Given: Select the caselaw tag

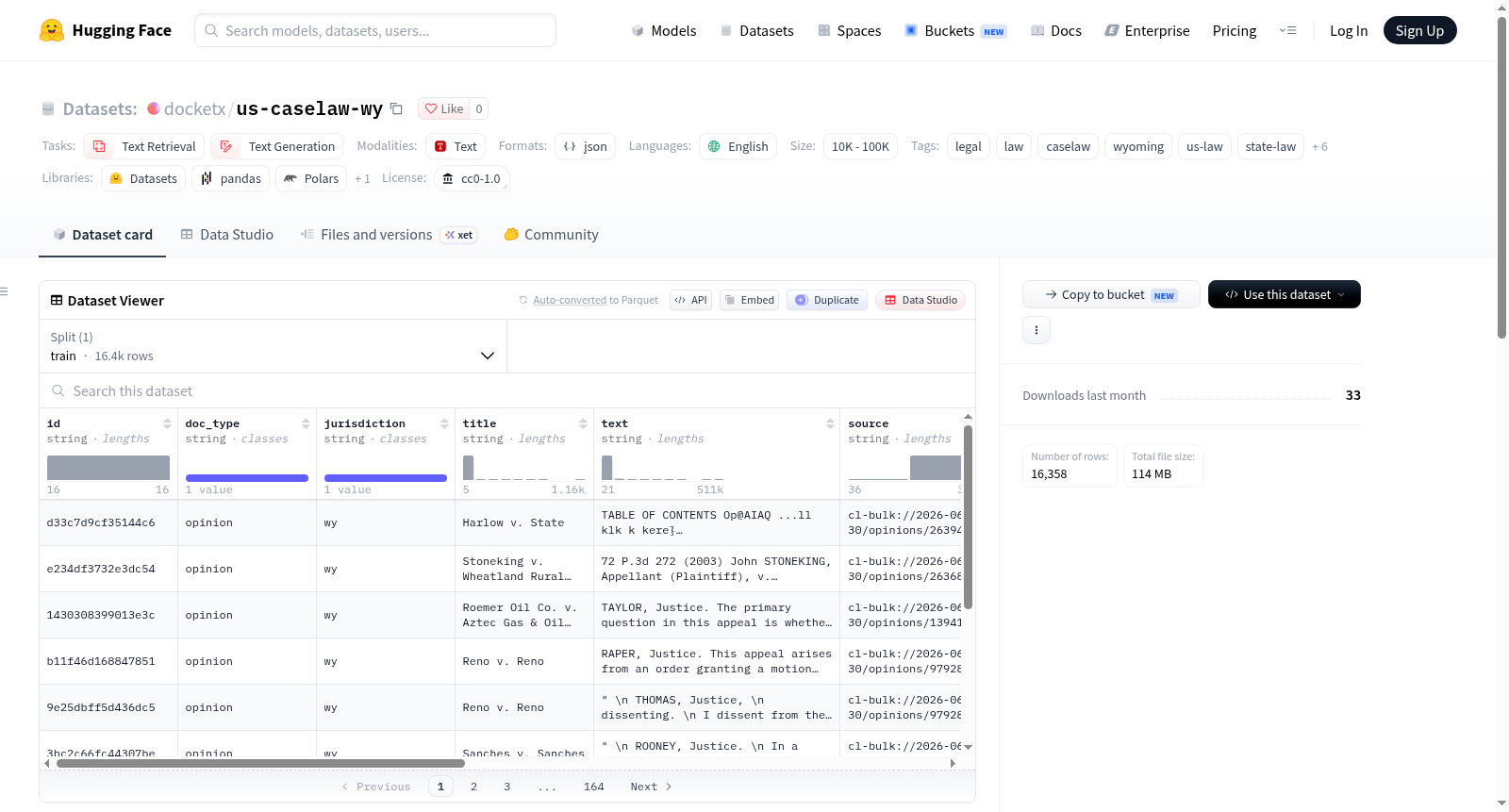Looking at the screenshot, I should (1068, 146).
